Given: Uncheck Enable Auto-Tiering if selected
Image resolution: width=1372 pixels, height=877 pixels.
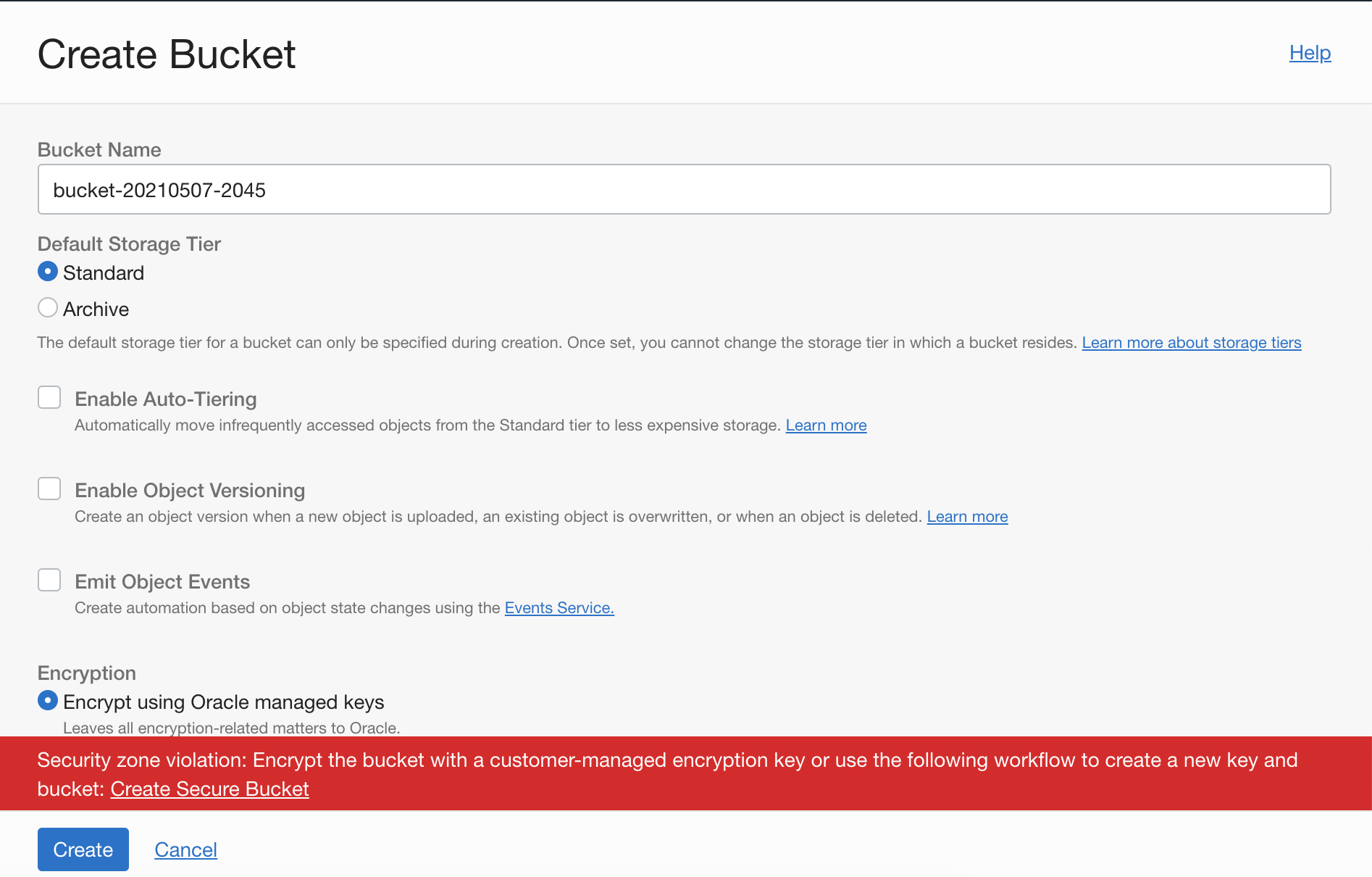Looking at the screenshot, I should [x=49, y=397].
